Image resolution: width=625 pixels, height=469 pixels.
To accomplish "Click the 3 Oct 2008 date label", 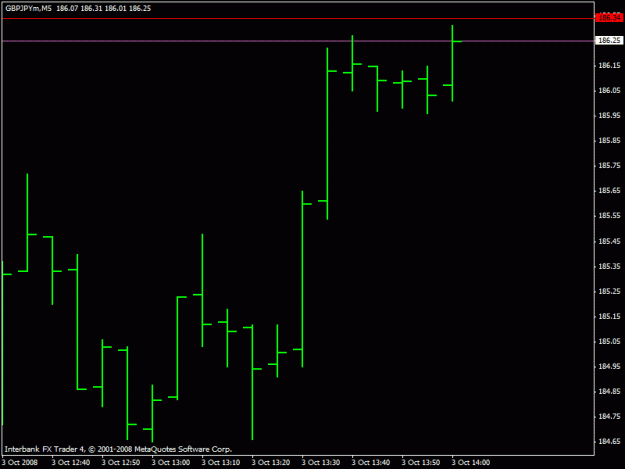I will click(20, 463).
